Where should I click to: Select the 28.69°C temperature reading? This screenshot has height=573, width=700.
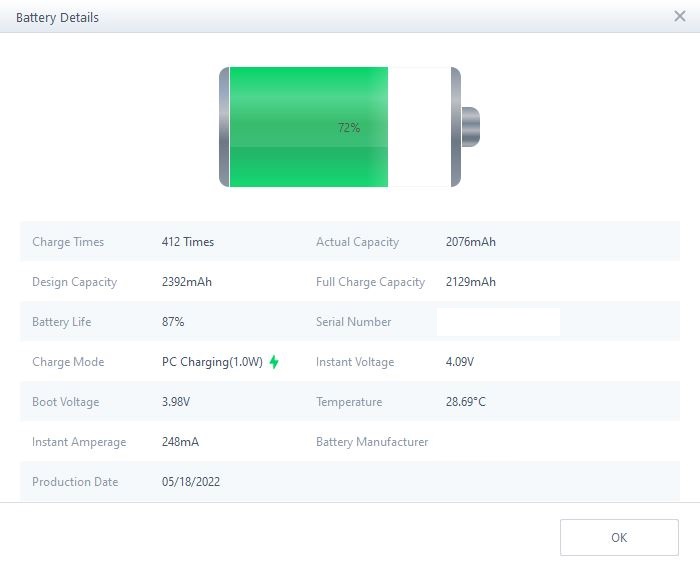[466, 402]
